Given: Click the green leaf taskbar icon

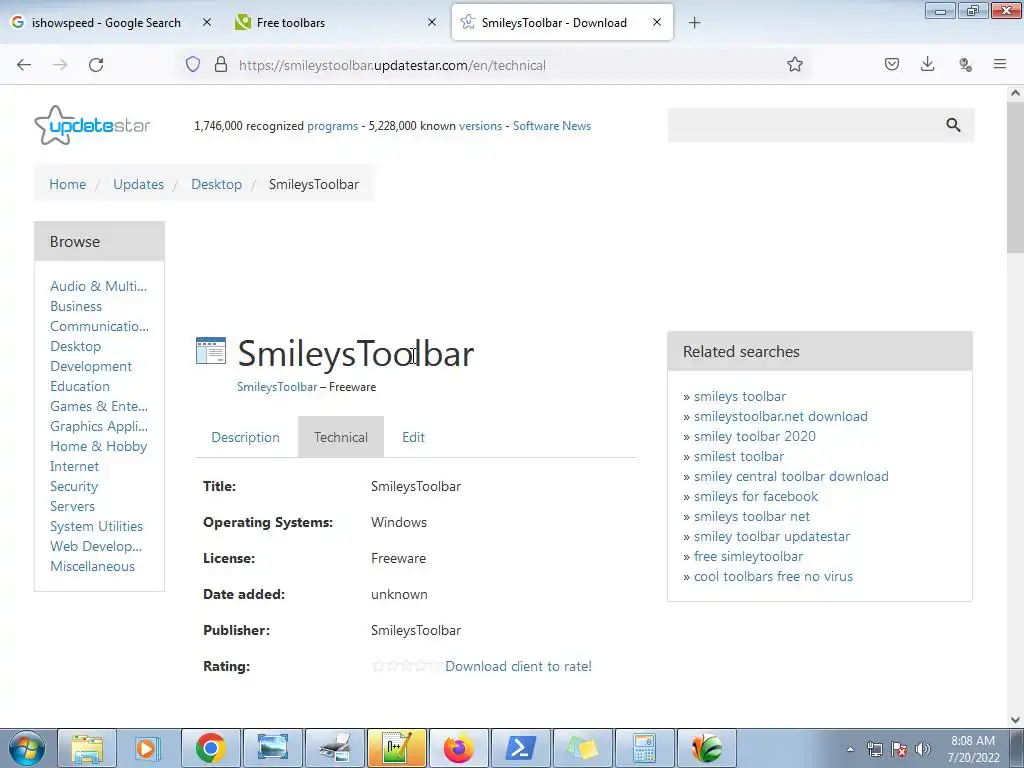Looking at the screenshot, I should 707,748.
